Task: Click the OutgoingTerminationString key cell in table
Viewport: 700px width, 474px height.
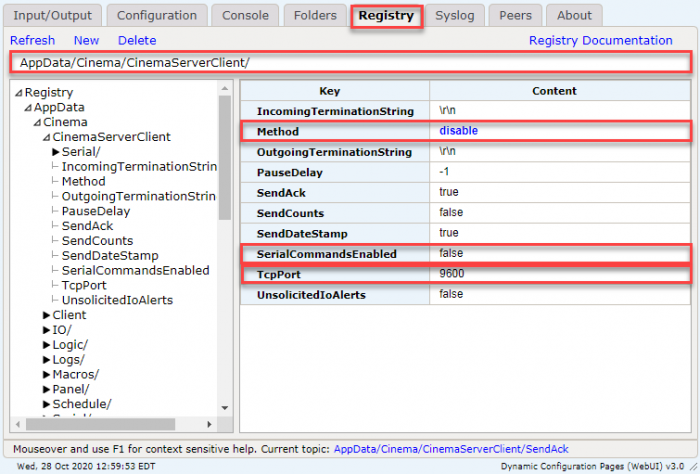Action: (335, 152)
